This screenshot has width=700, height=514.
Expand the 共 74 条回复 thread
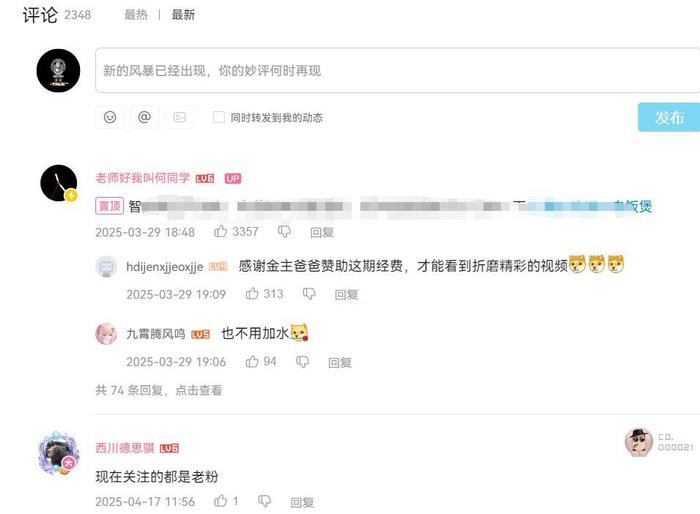tap(158, 390)
